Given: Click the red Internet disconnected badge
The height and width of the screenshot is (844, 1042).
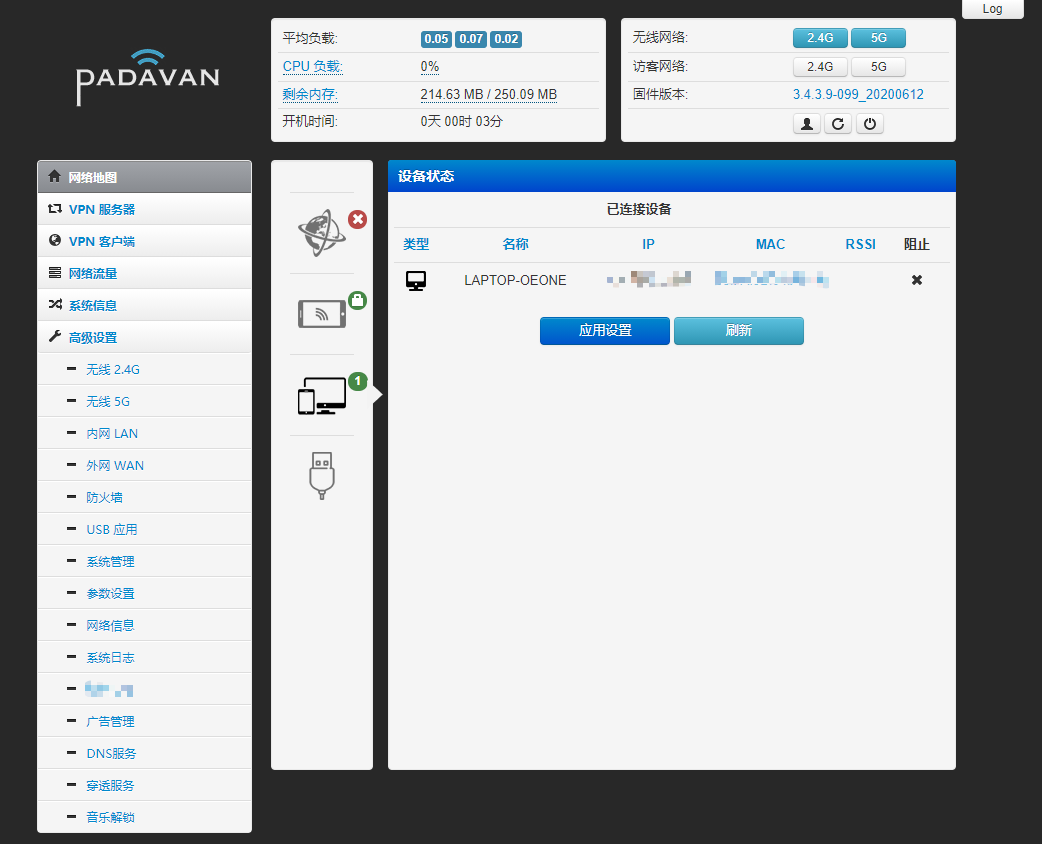Looking at the screenshot, I should coord(358,219).
